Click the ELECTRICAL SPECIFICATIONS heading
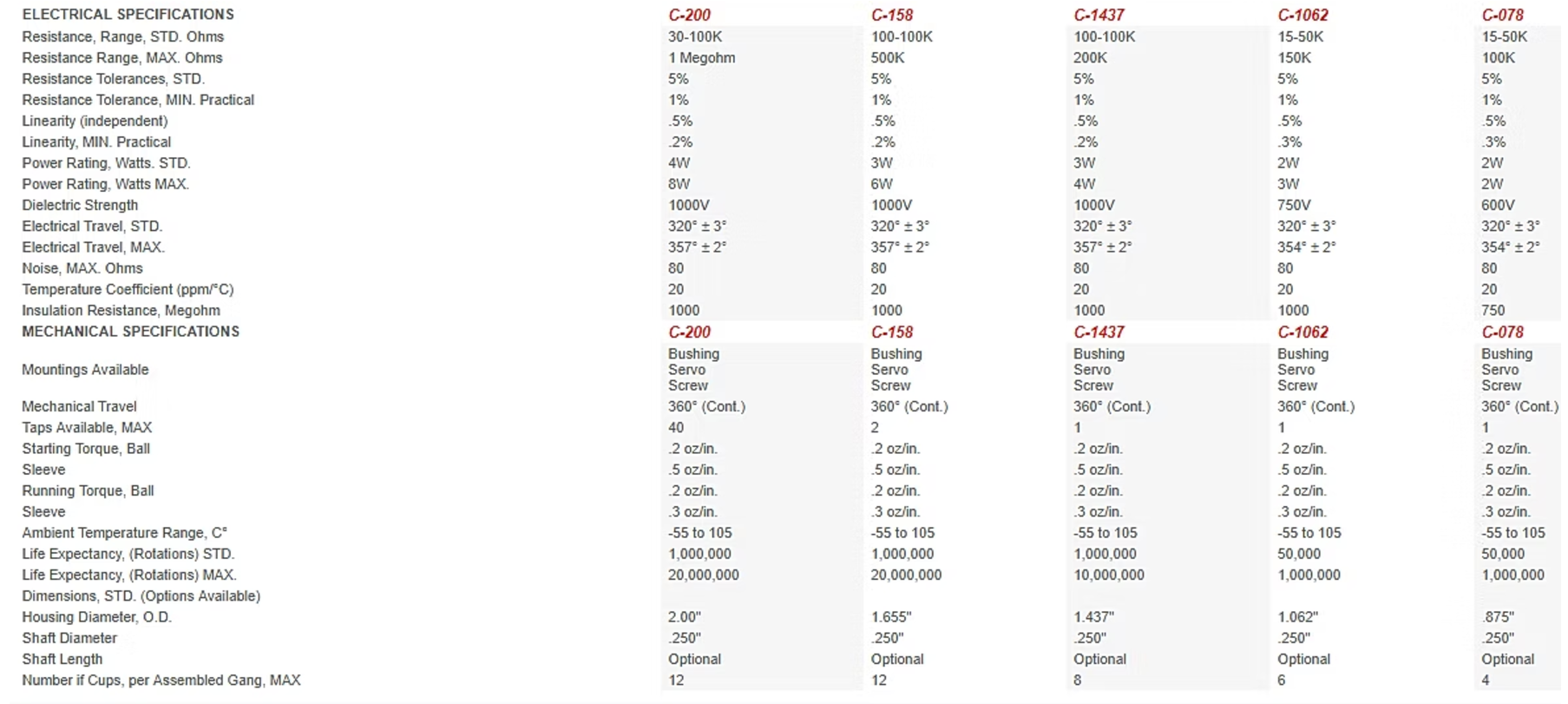This screenshot has width=1568, height=704. click(128, 15)
